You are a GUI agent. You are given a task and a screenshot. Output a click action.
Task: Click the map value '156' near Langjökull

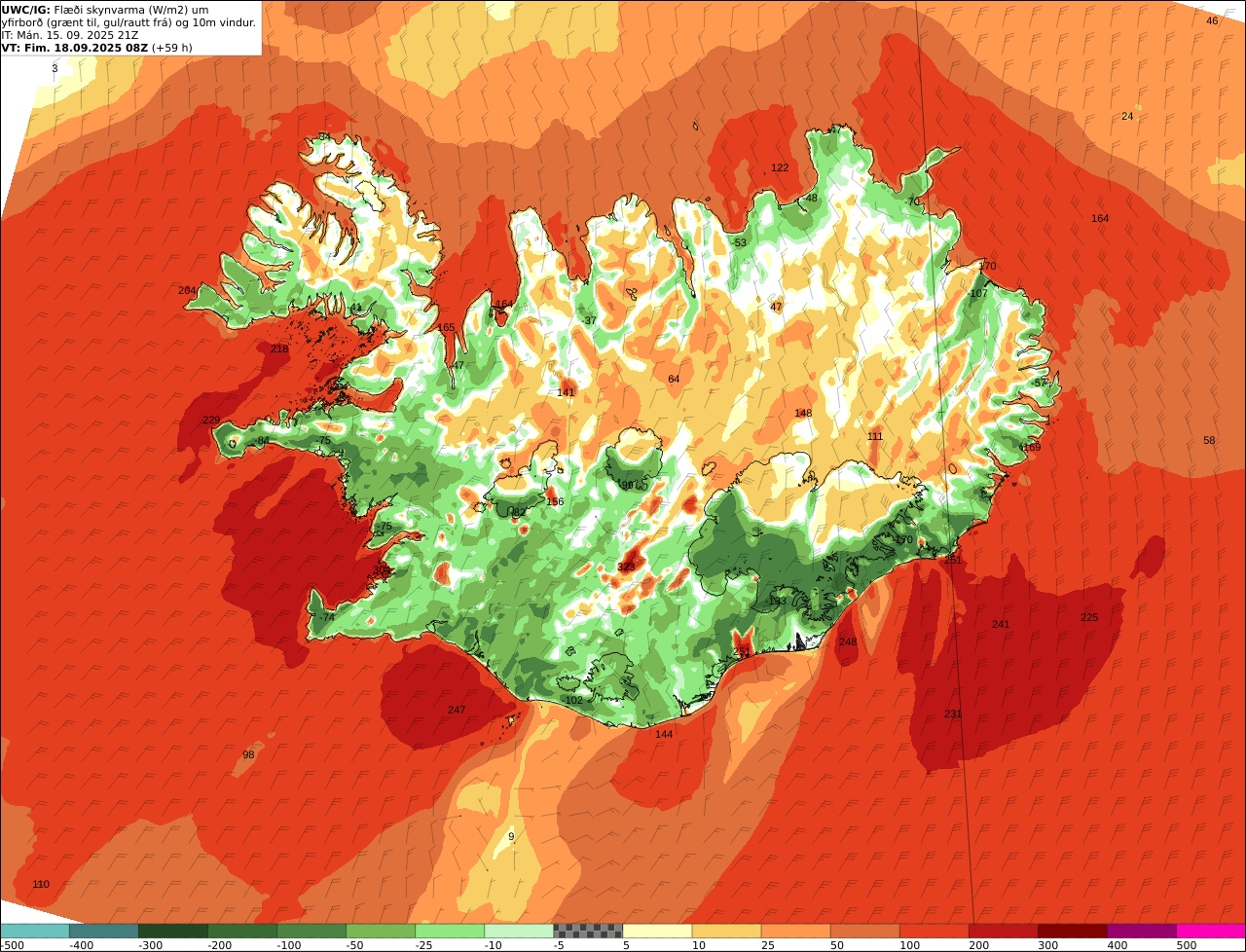point(555,501)
